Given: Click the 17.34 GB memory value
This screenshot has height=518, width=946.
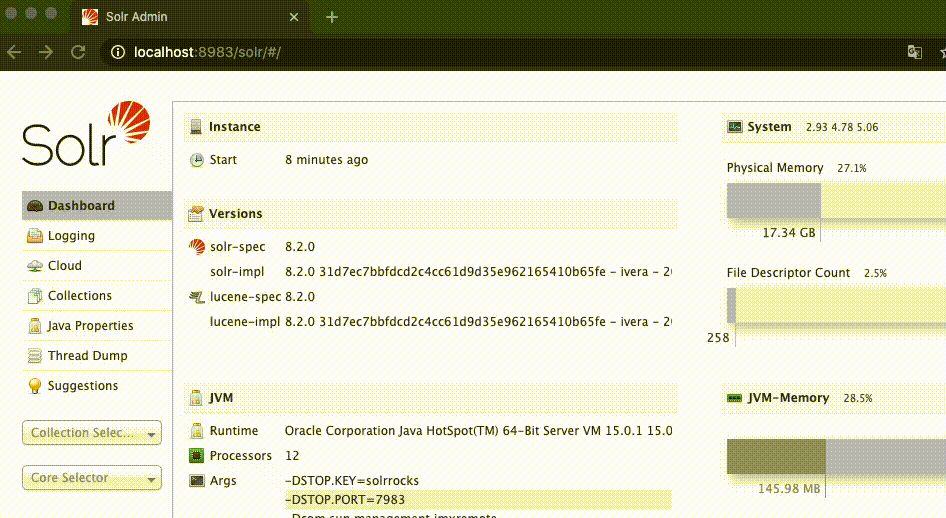Looking at the screenshot, I should 789,233.
